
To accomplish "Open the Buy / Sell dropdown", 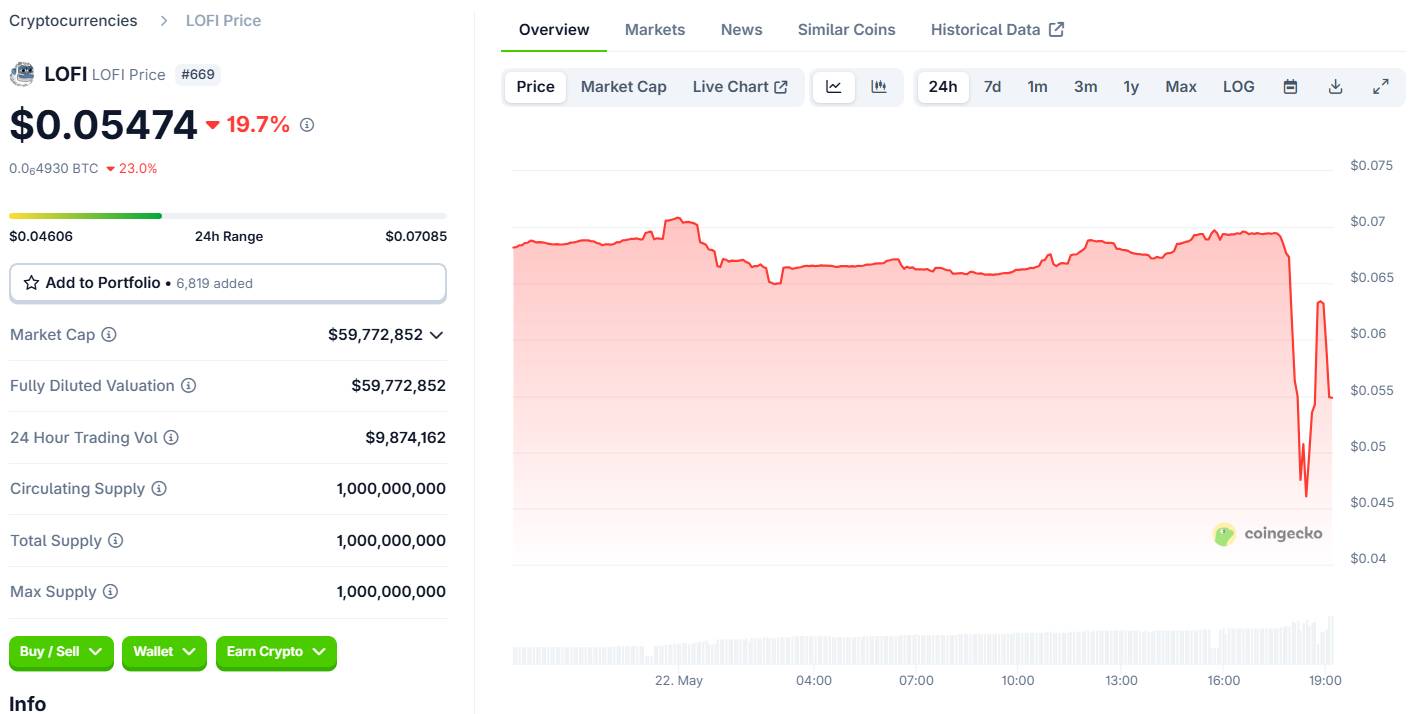I will tap(61, 652).
